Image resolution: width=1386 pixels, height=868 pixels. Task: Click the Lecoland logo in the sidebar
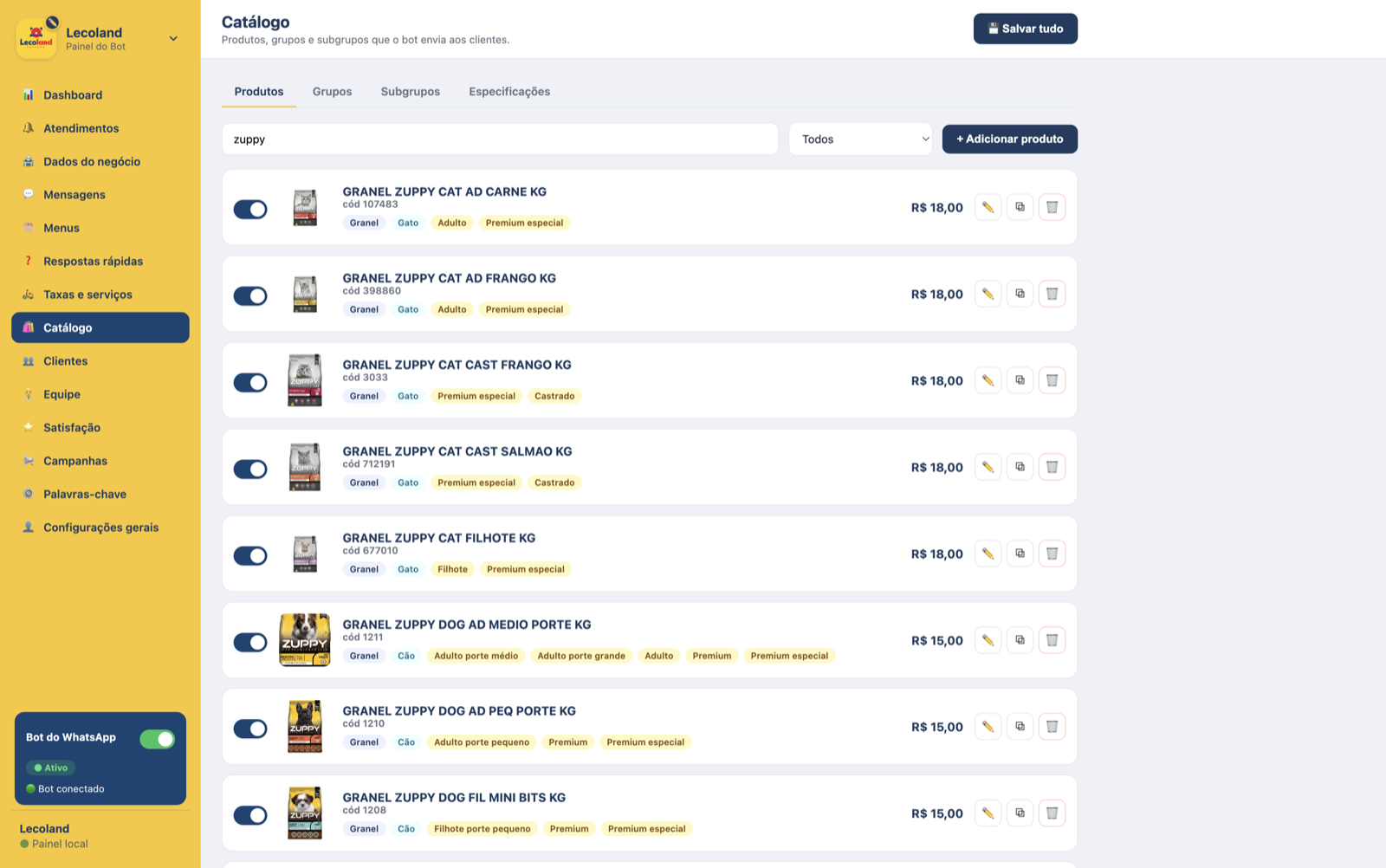[36, 39]
